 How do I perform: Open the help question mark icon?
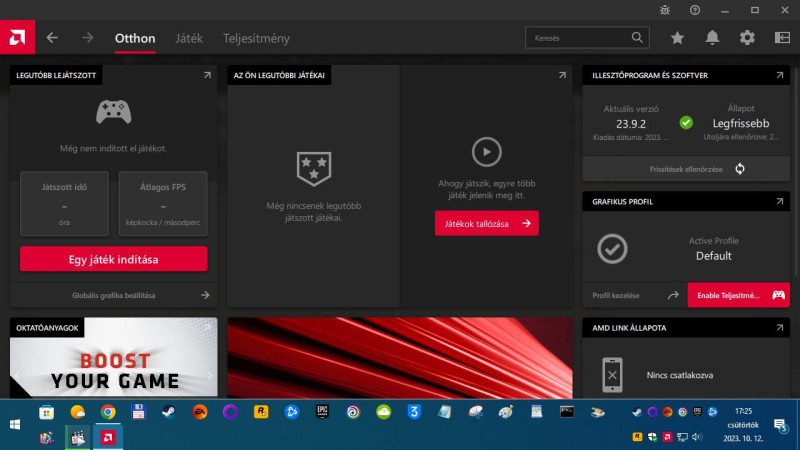click(x=695, y=10)
